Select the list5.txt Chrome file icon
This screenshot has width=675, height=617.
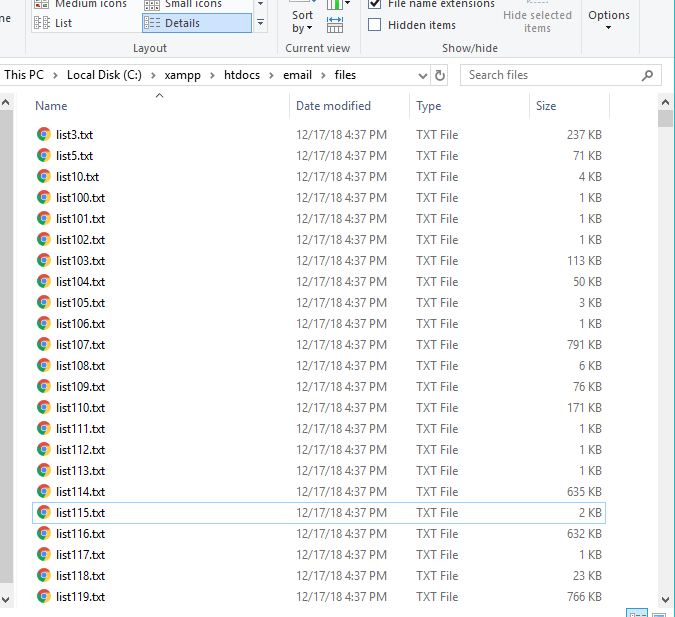(x=43, y=155)
